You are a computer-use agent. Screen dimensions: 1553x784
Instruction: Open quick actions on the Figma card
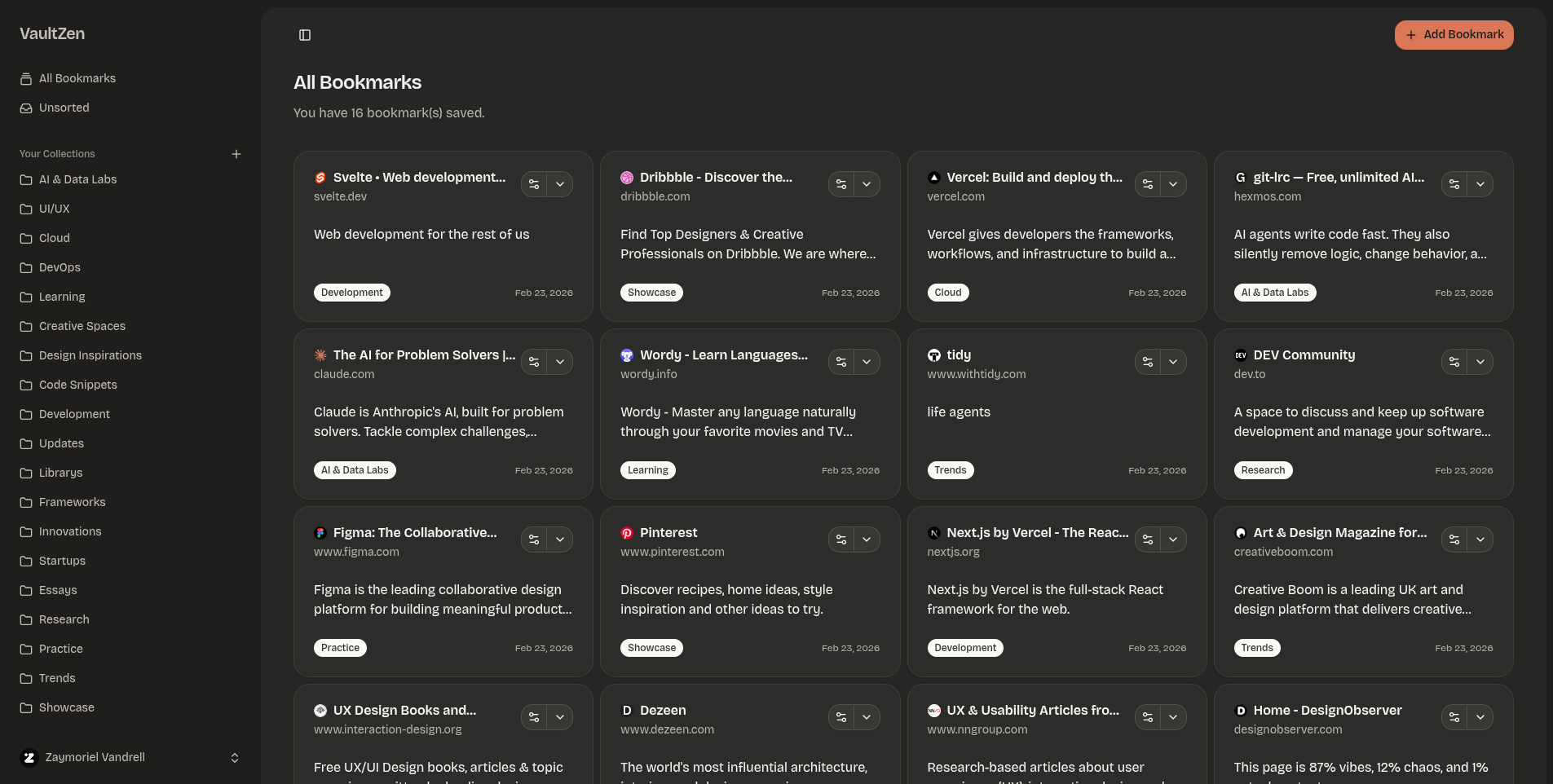(x=534, y=540)
